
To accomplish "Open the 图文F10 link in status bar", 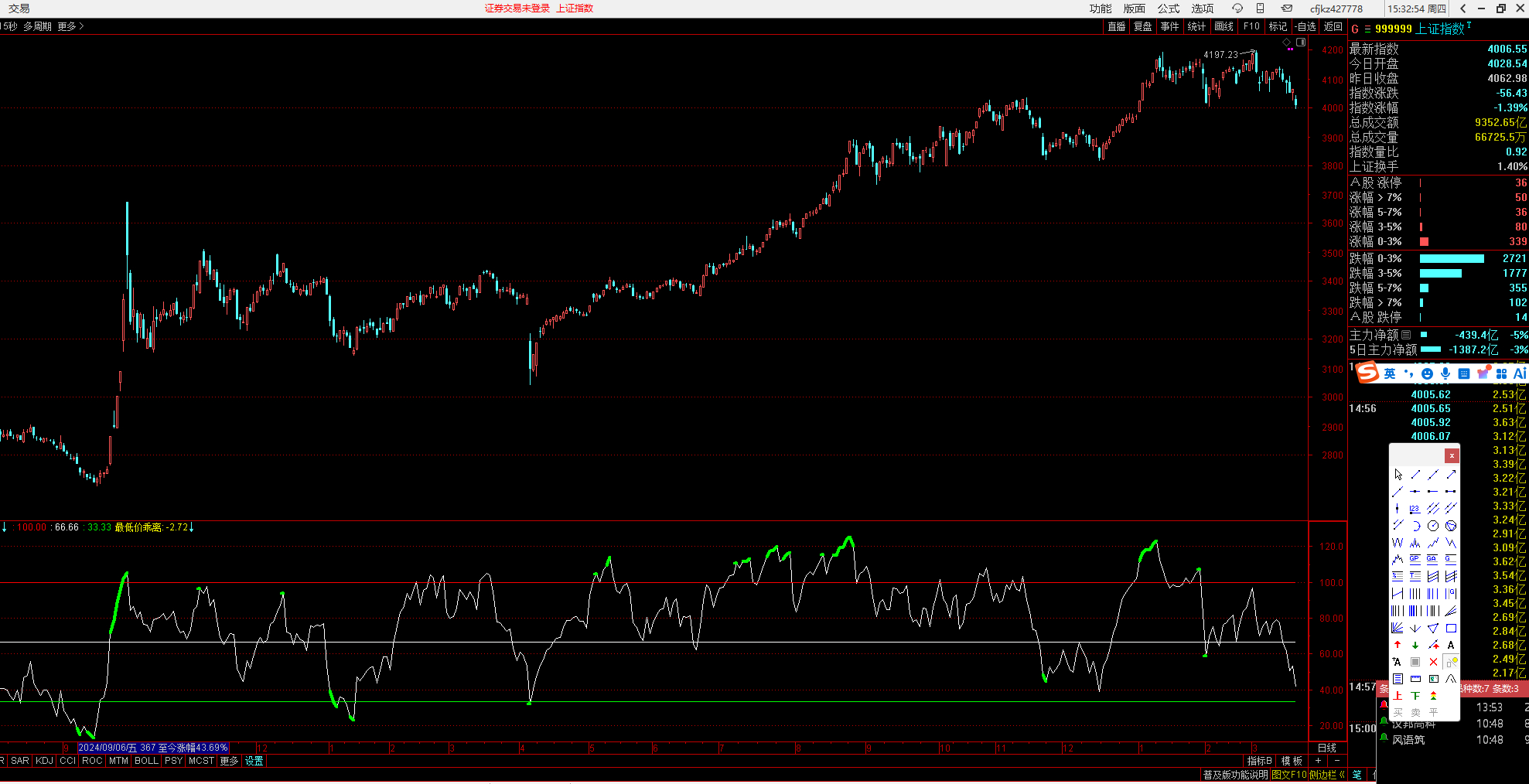I will (1289, 775).
